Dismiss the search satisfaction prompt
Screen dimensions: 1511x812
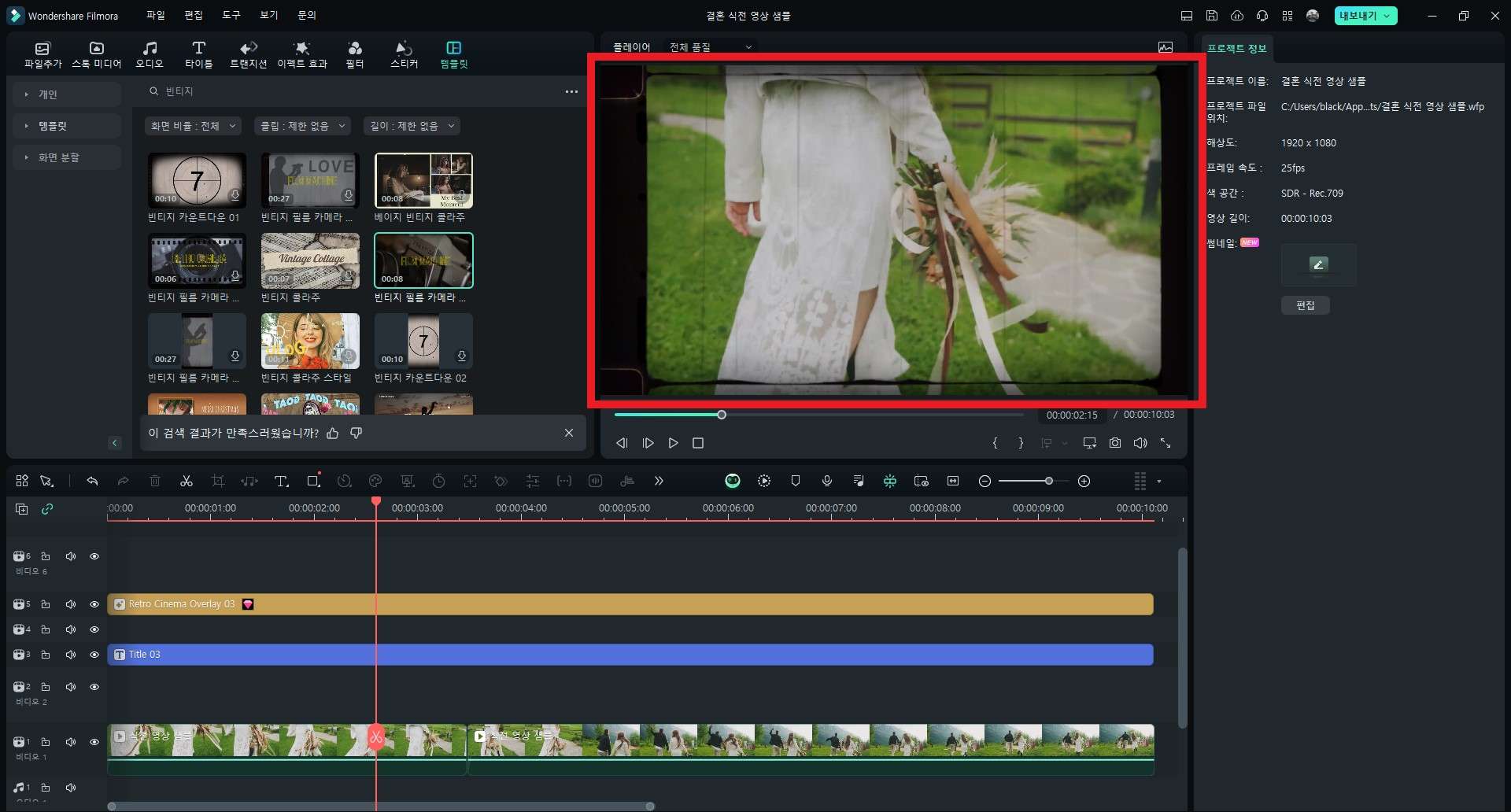click(569, 433)
